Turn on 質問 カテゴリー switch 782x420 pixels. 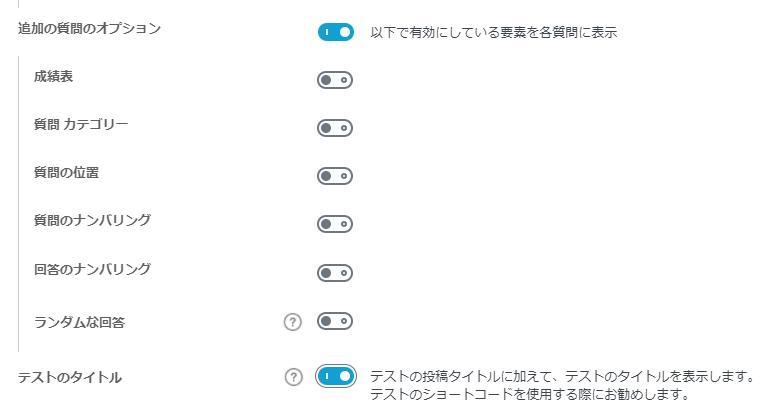click(335, 128)
